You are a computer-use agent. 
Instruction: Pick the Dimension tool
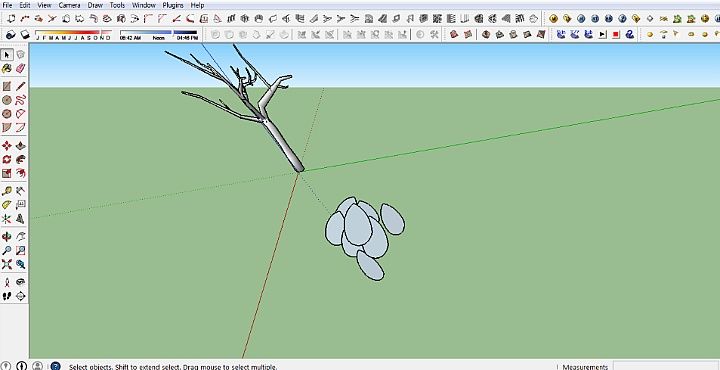click(21, 191)
